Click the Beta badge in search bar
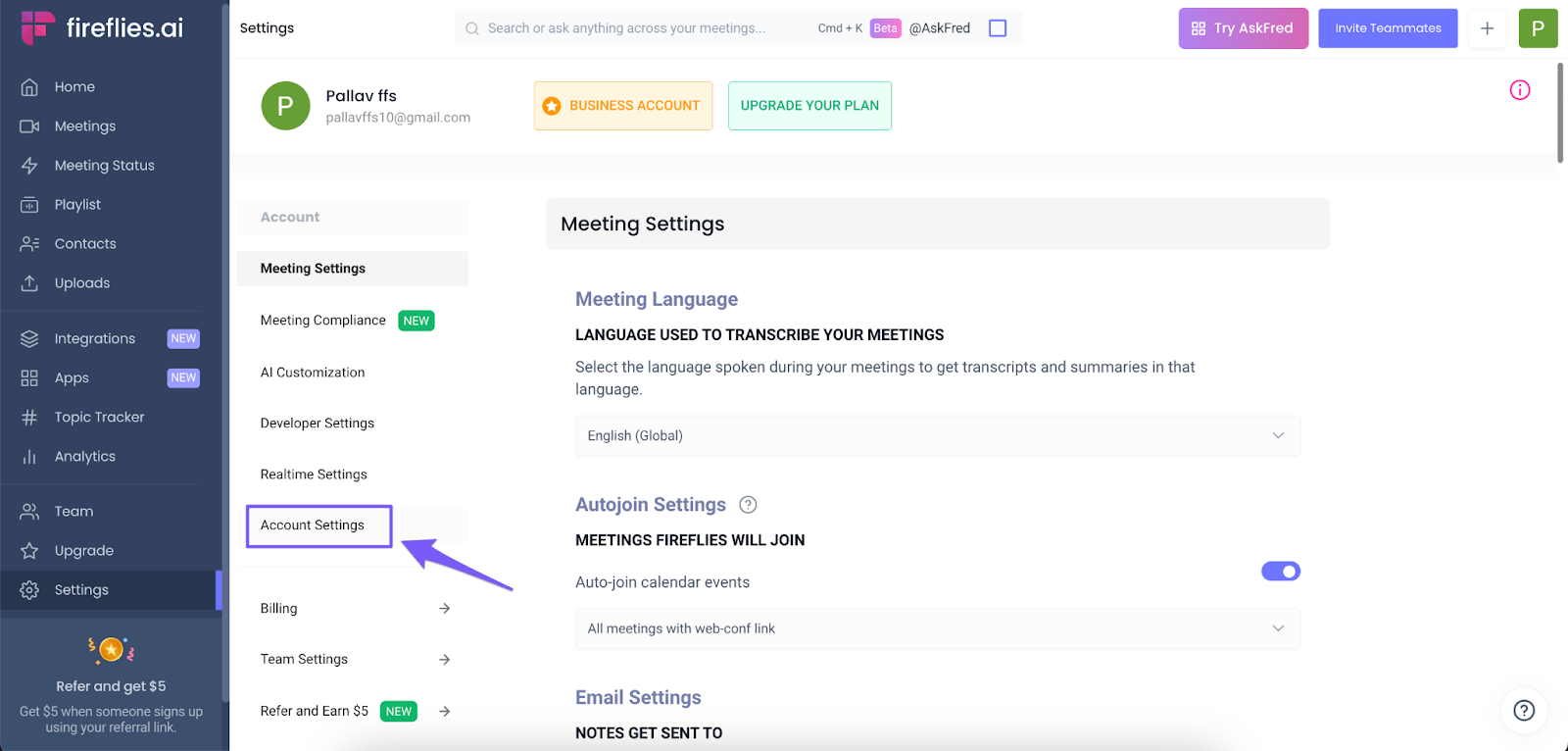The height and width of the screenshot is (751, 1568). [x=885, y=28]
